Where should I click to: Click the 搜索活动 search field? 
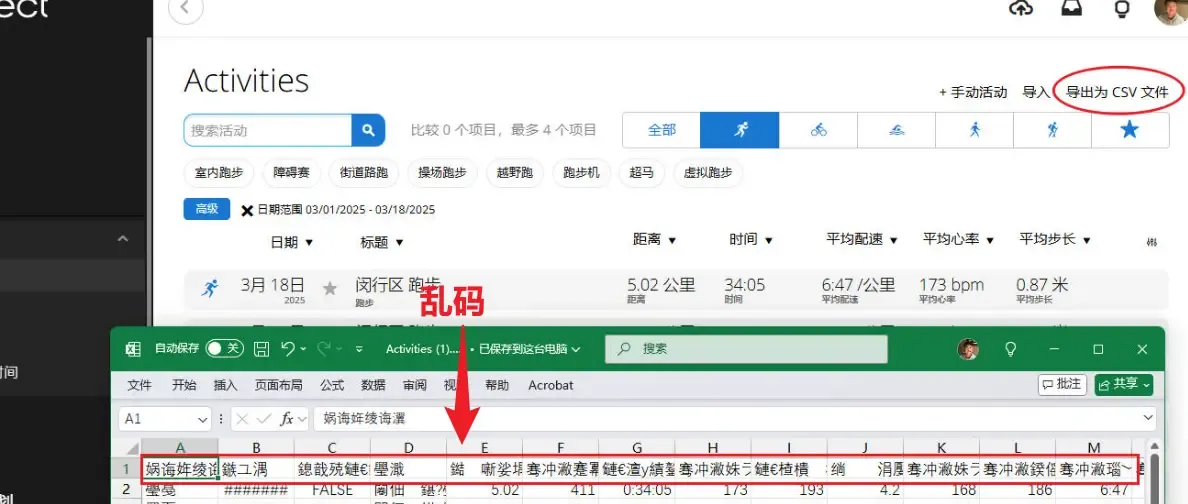(x=267, y=130)
